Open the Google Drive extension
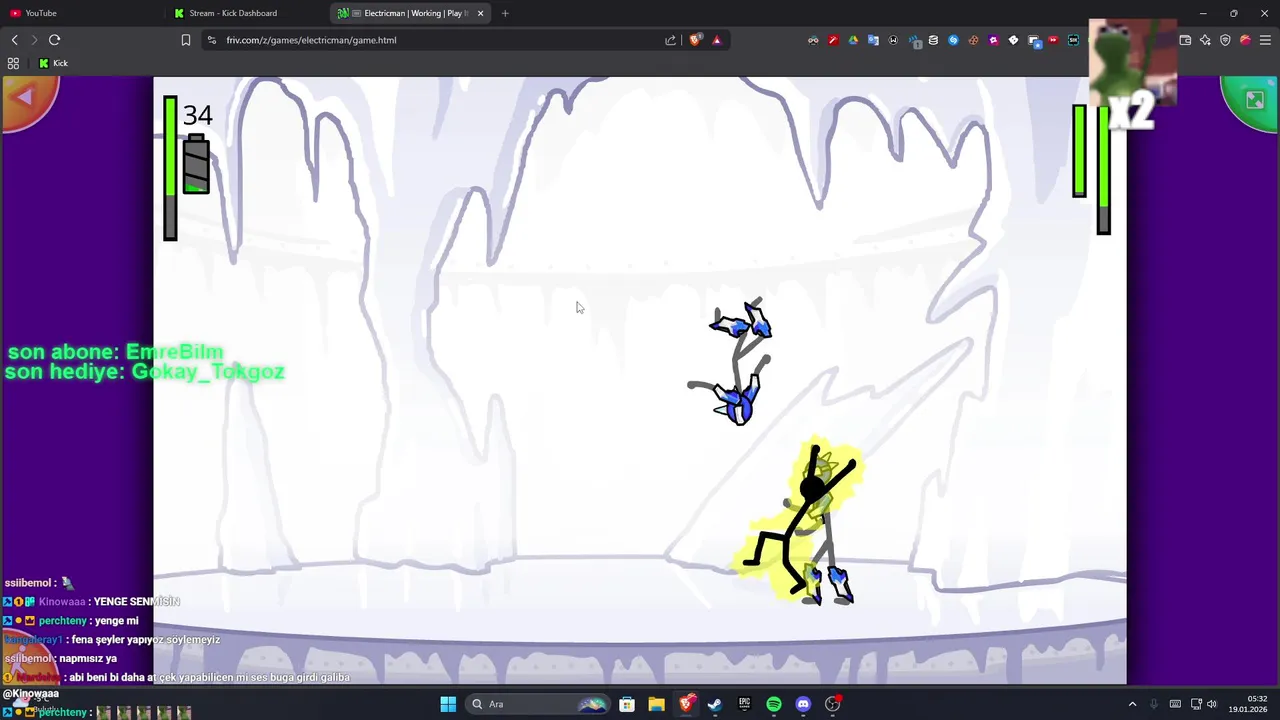 (x=853, y=40)
